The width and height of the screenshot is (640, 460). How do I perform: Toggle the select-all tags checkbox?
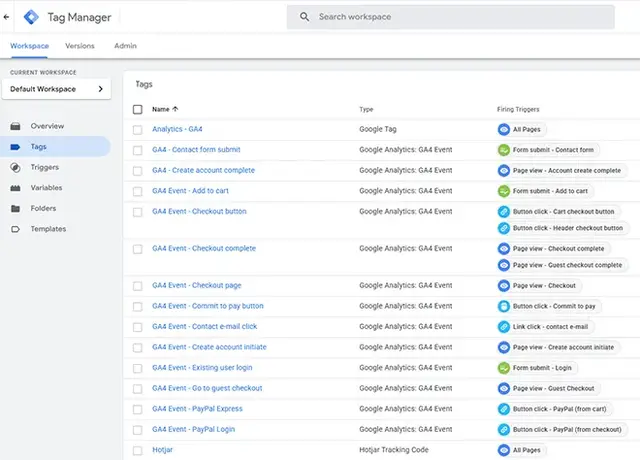point(138,109)
